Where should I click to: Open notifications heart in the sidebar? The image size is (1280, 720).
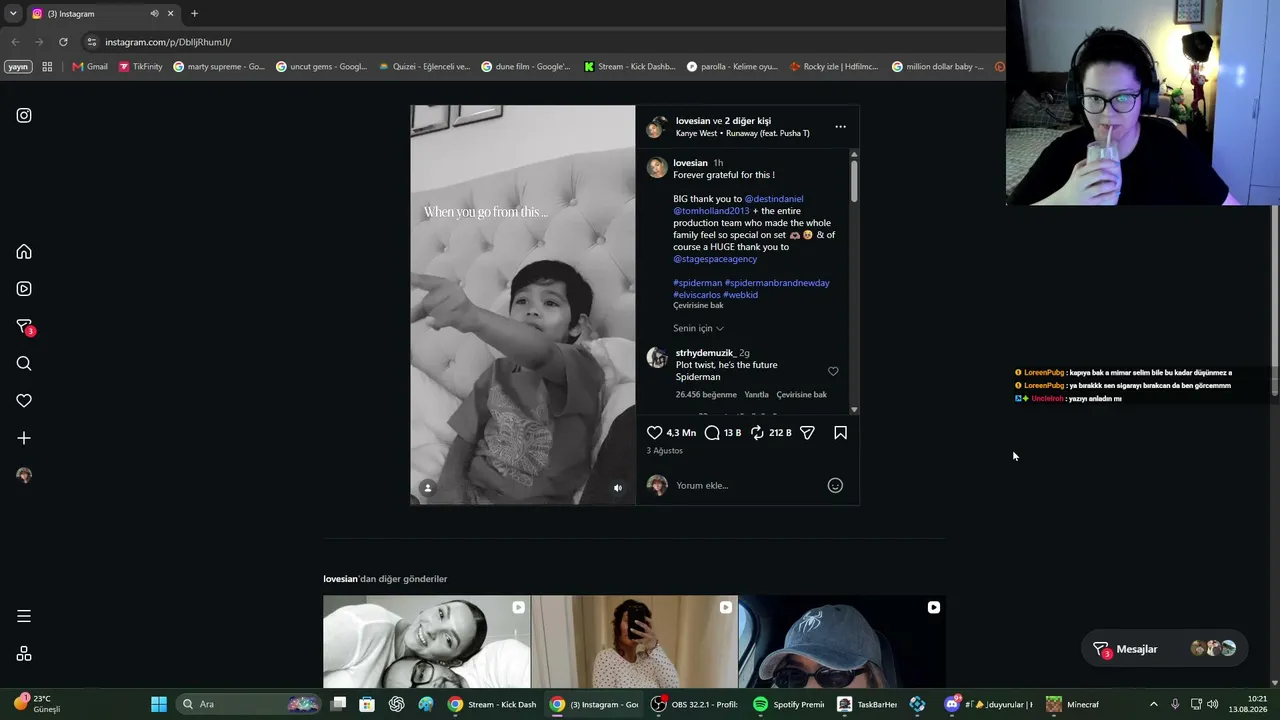24,401
